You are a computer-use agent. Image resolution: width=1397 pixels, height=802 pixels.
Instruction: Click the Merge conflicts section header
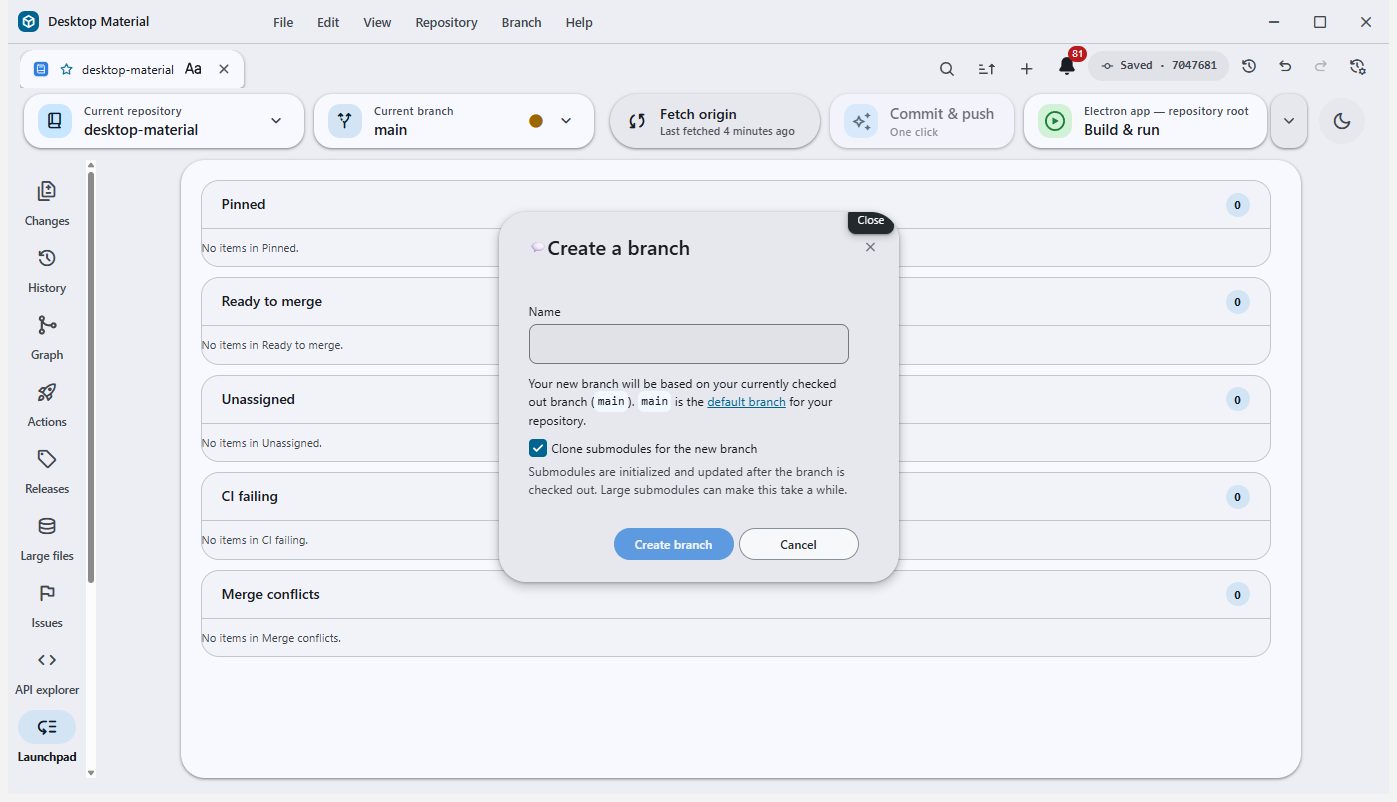pyautogui.click(x=735, y=595)
